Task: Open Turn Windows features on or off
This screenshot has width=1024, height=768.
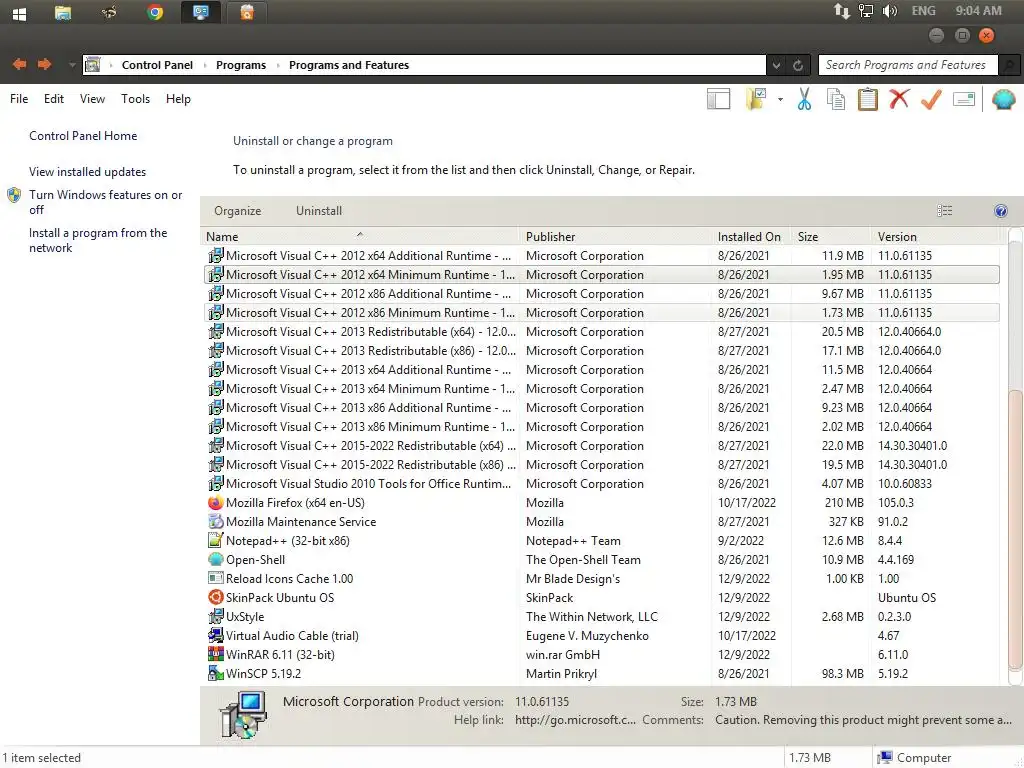Action: 105,202
